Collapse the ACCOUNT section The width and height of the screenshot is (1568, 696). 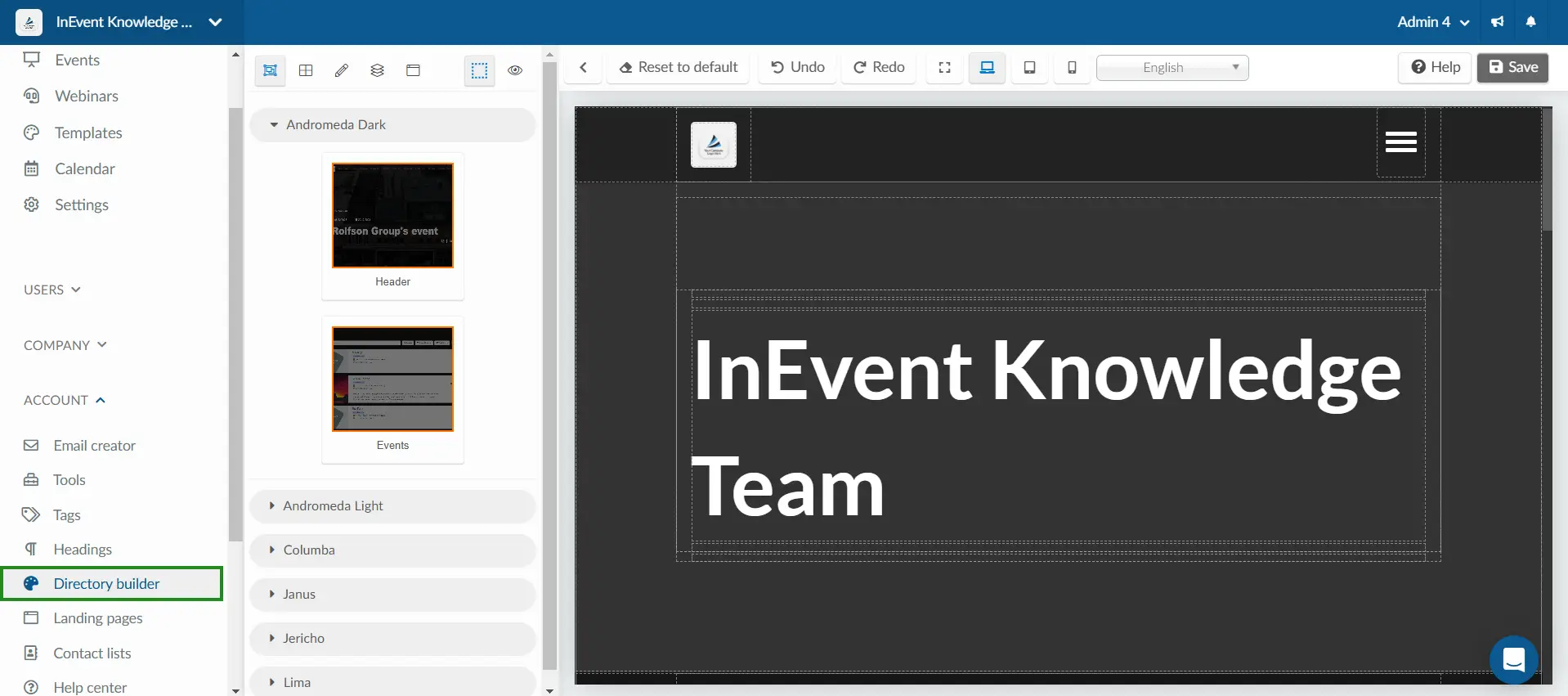65,400
